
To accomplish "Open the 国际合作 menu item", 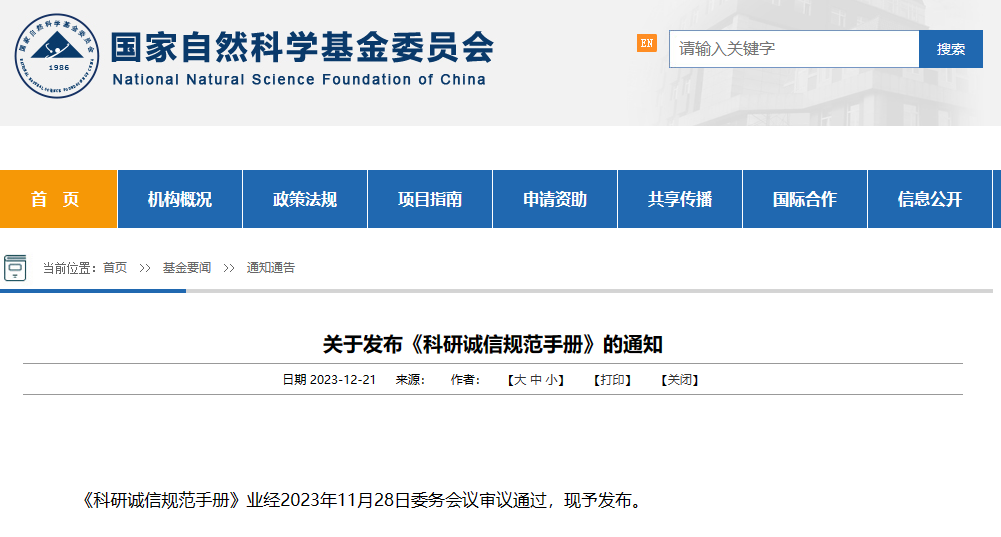I will [x=804, y=199].
